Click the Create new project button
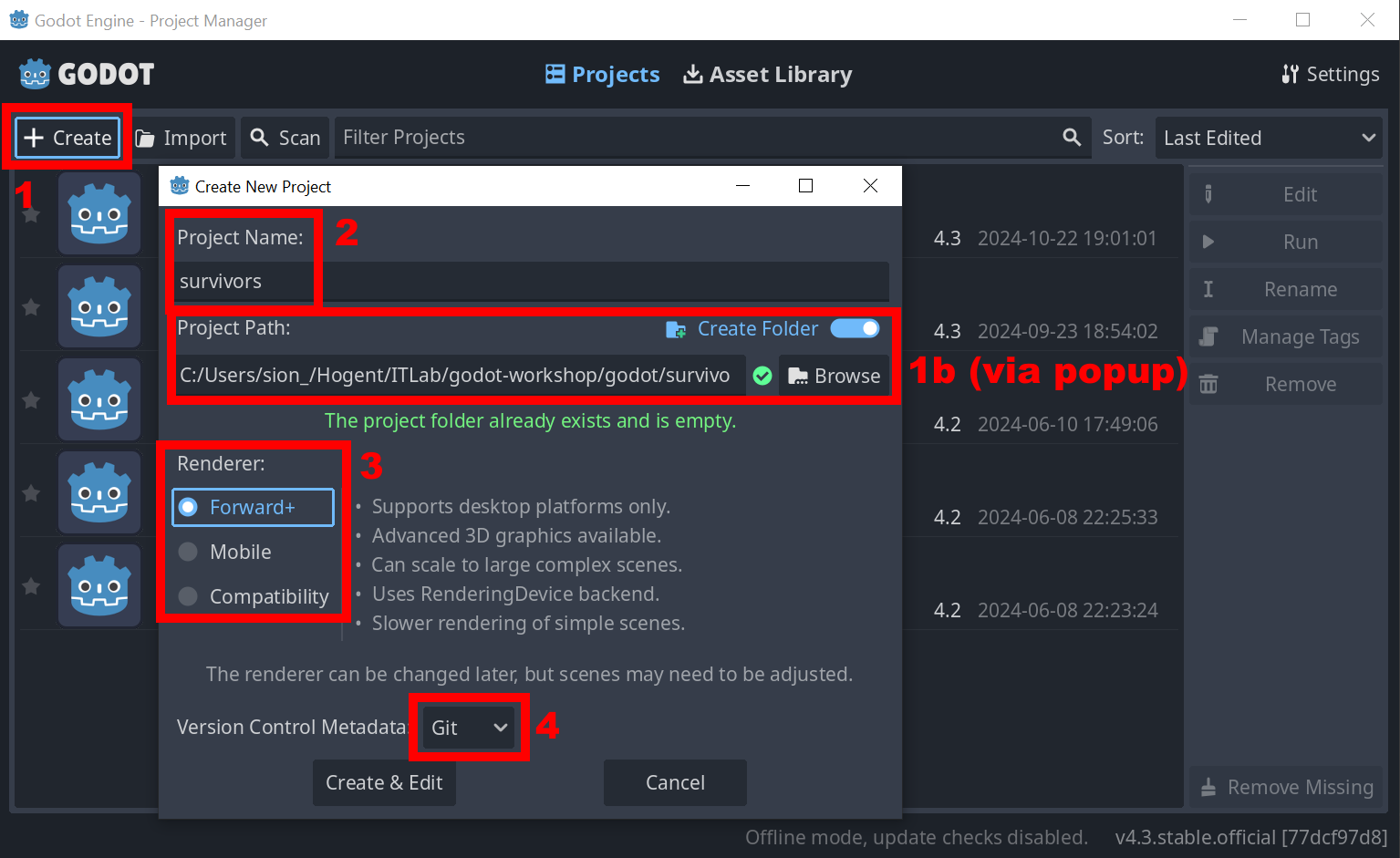Image resolution: width=1400 pixels, height=858 pixels. pos(68,138)
